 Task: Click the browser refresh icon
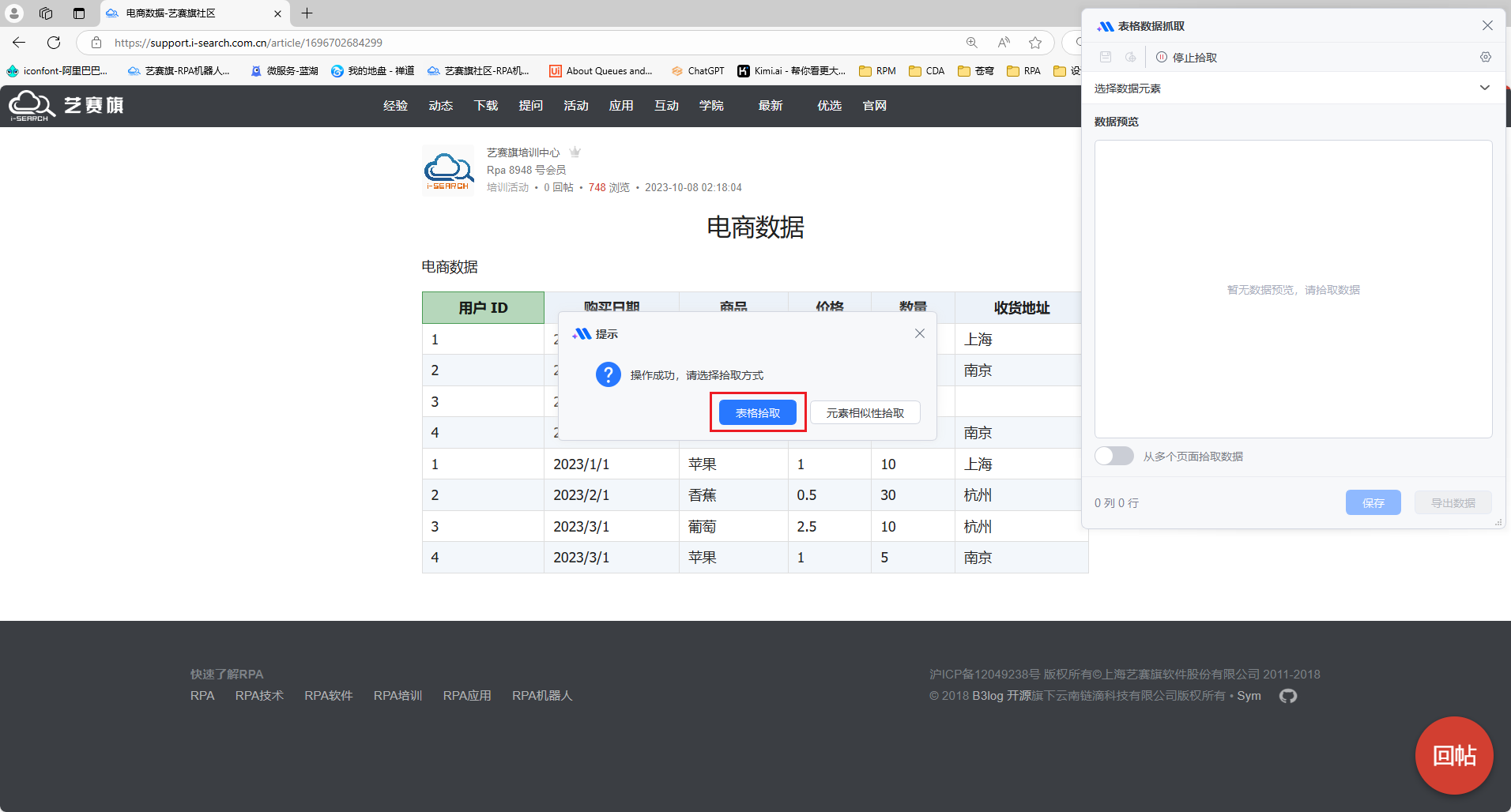click(54, 43)
